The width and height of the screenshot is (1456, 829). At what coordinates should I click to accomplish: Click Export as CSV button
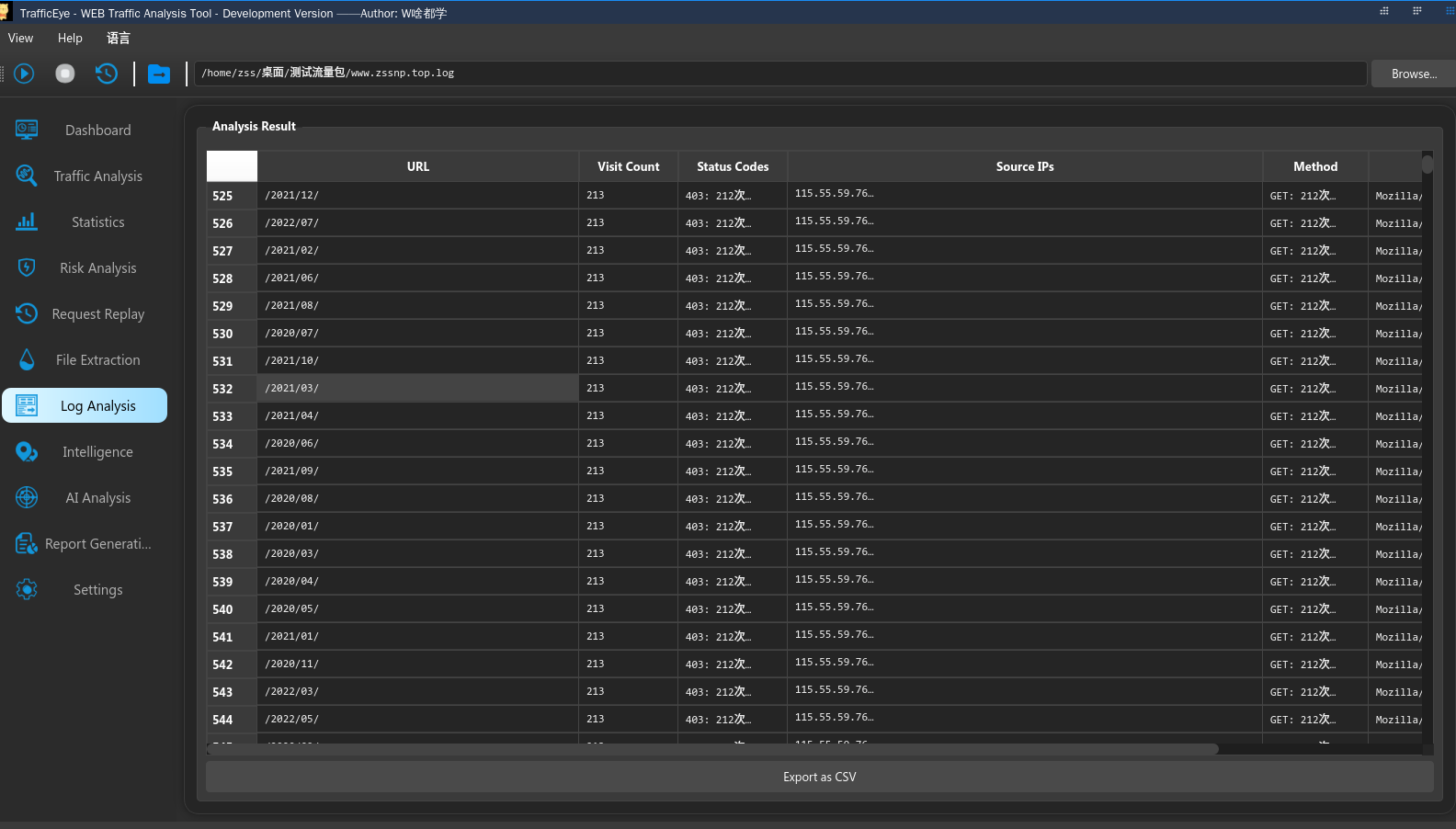[x=819, y=778]
